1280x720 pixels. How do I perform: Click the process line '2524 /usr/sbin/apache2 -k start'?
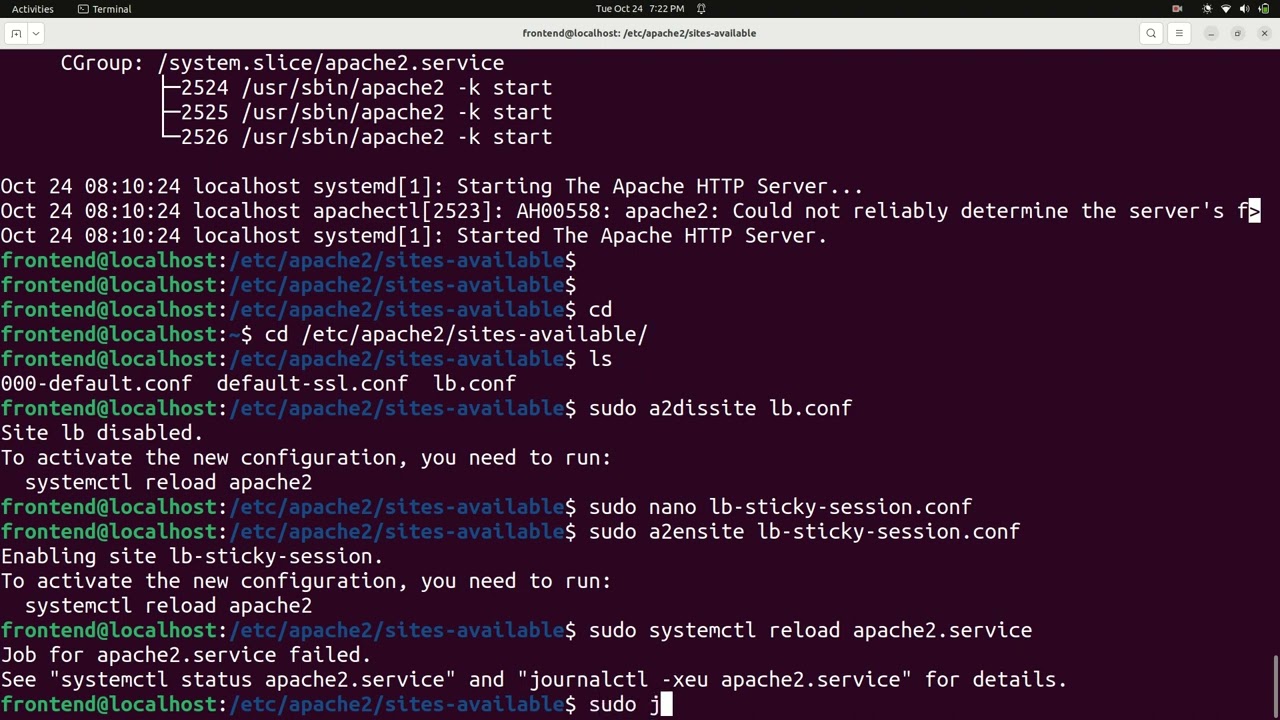(x=366, y=88)
